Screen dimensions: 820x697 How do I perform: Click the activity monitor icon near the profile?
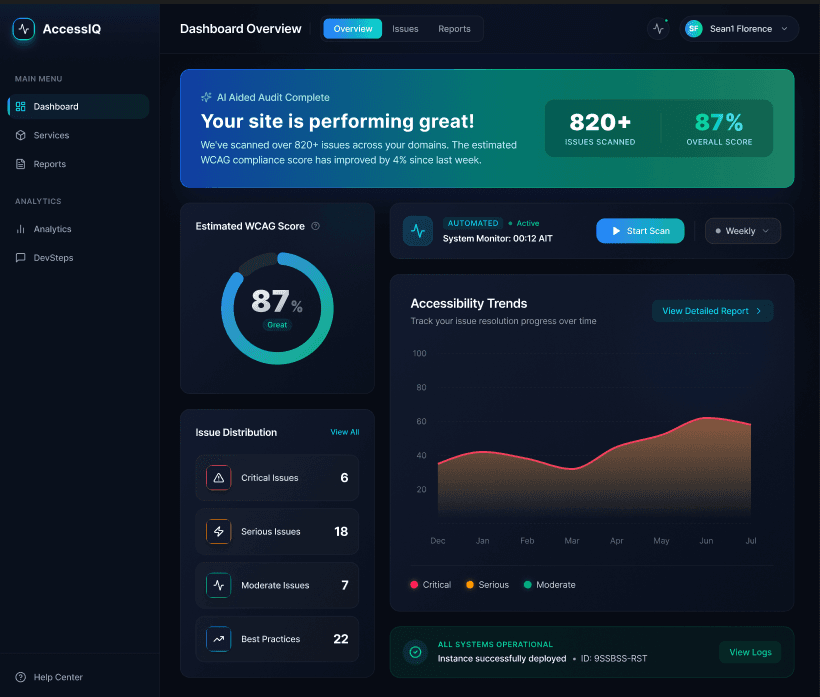point(658,29)
